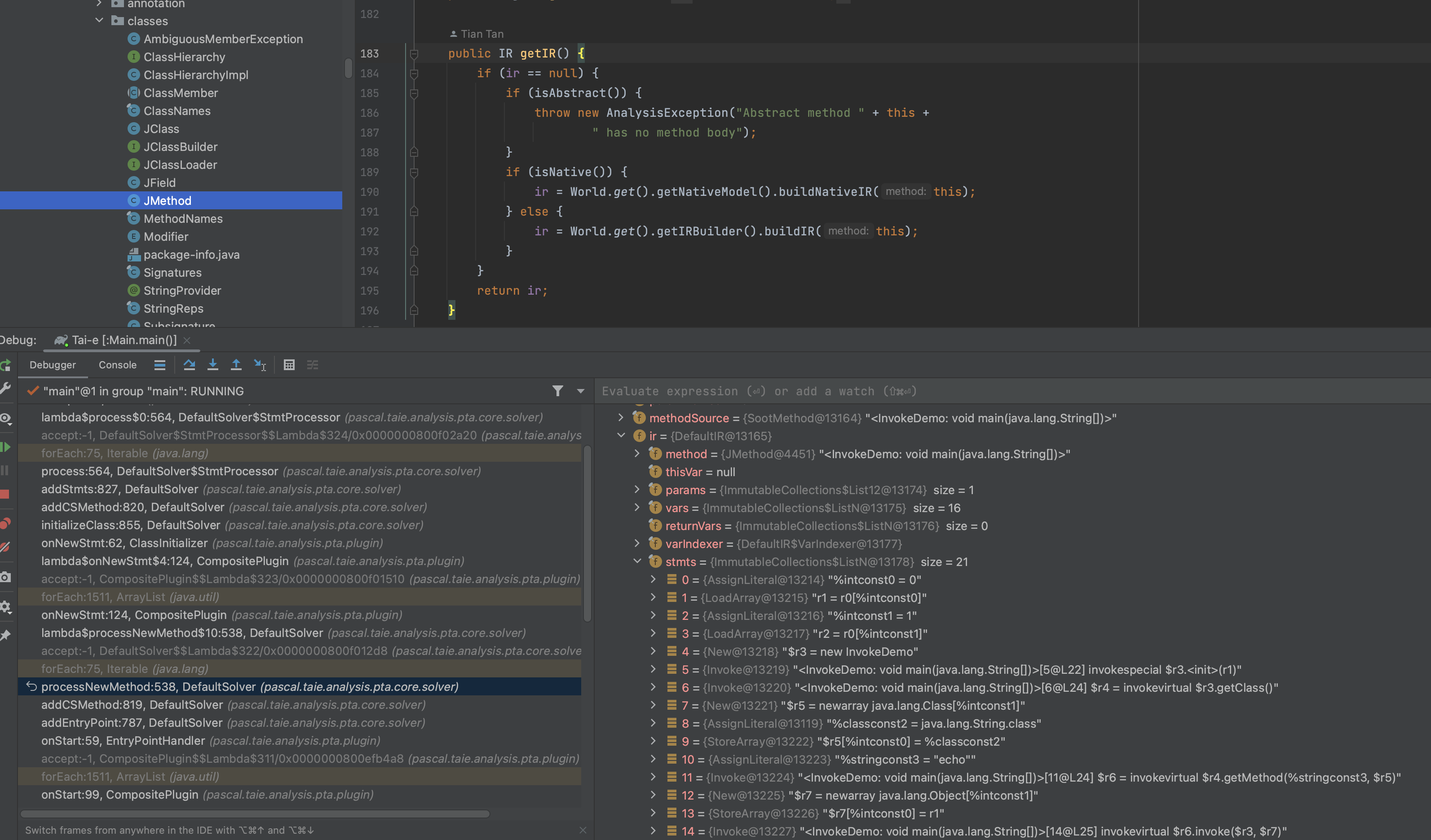The height and width of the screenshot is (840, 1431).
Task: Toggle Mute Breakpoints icon
Action: tap(5, 547)
